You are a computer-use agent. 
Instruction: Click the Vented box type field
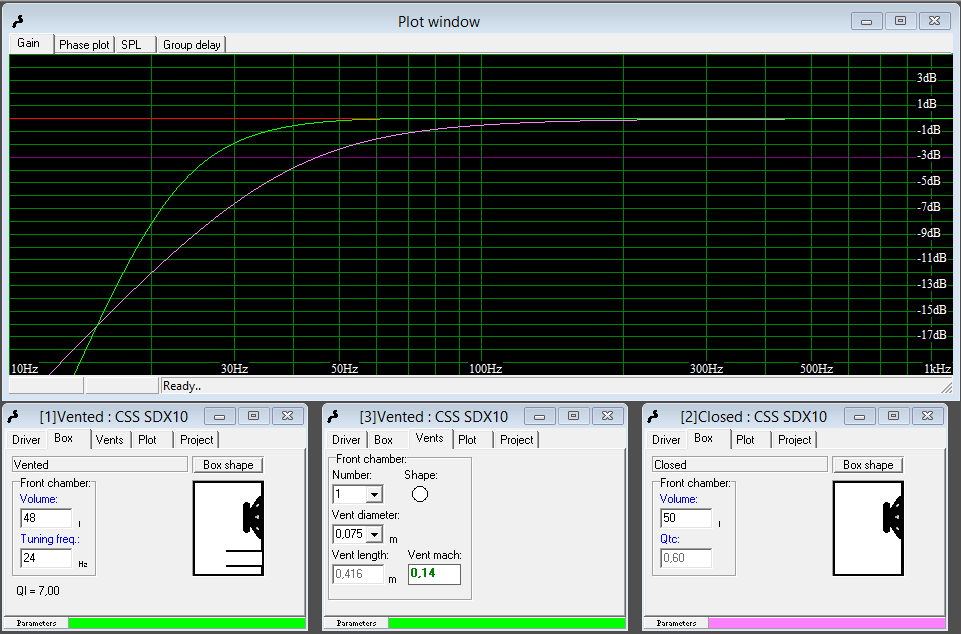pyautogui.click(x=100, y=465)
